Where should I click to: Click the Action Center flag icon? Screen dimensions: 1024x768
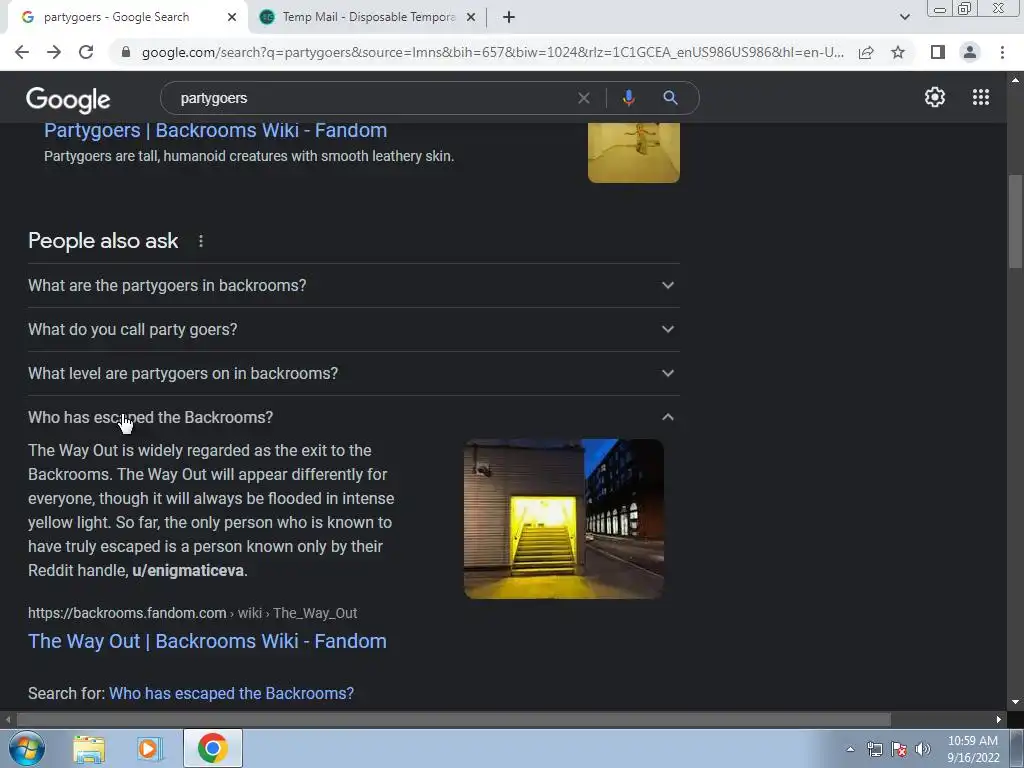pos(899,749)
